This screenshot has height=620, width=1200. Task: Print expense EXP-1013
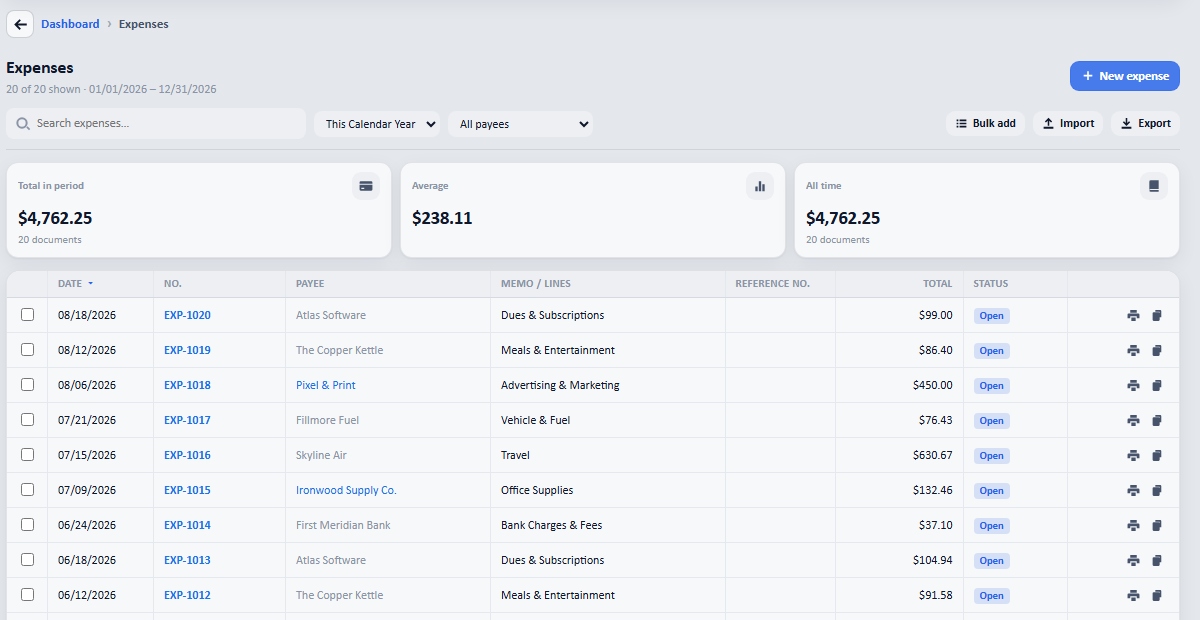(1133, 561)
